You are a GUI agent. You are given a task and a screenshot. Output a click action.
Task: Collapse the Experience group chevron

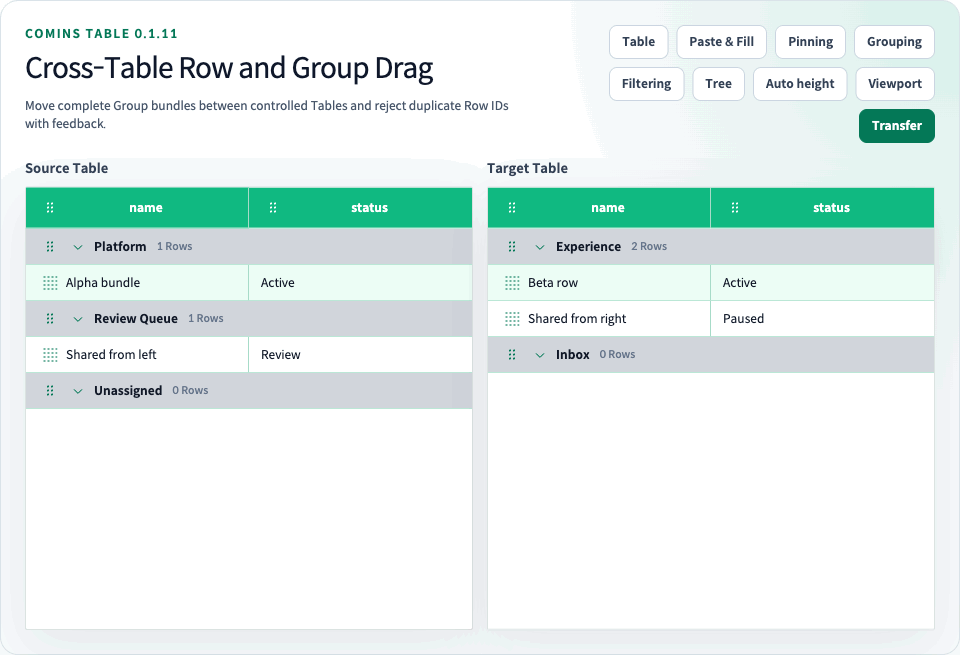point(540,247)
